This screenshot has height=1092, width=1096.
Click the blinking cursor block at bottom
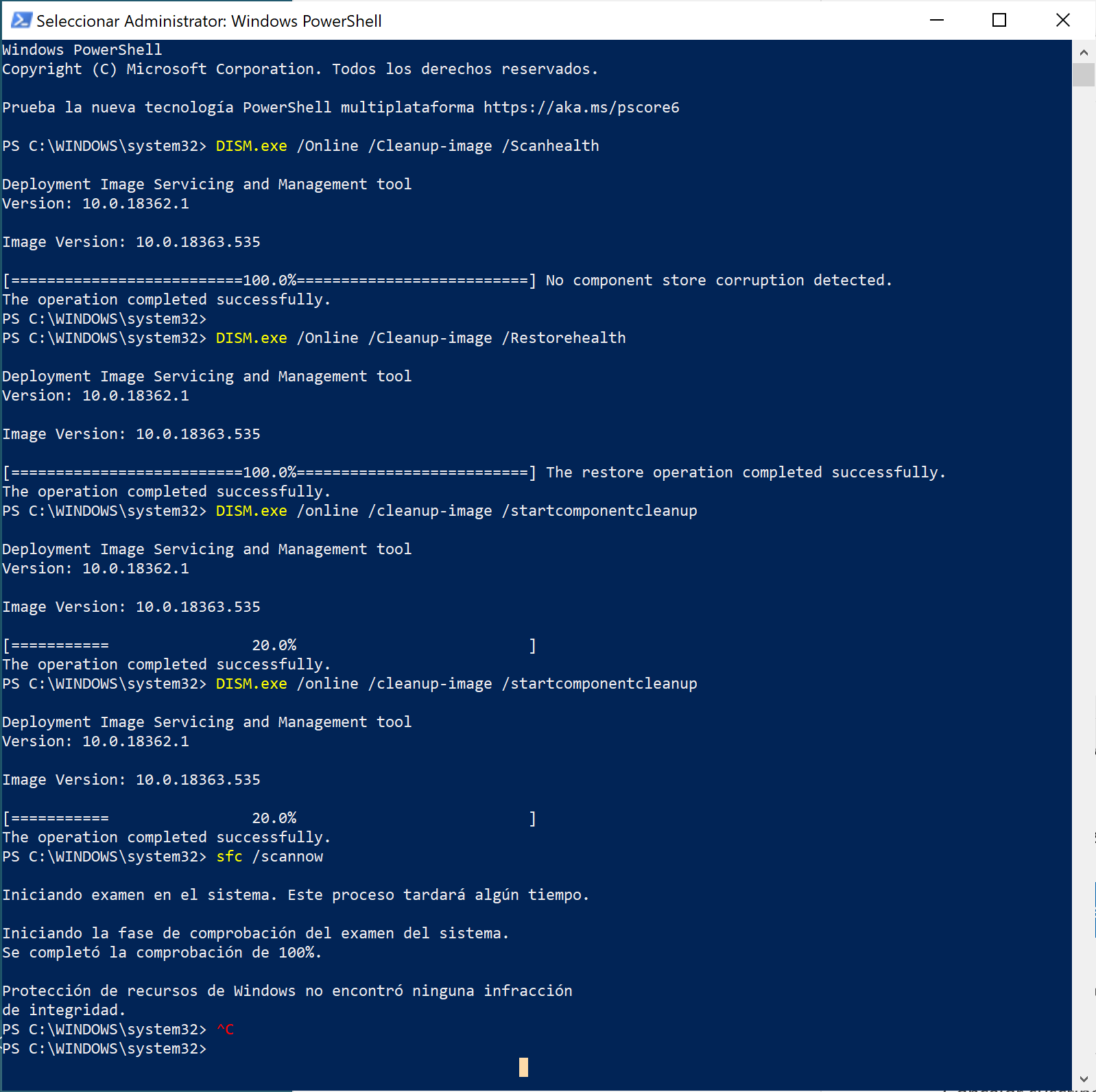pos(523,1067)
